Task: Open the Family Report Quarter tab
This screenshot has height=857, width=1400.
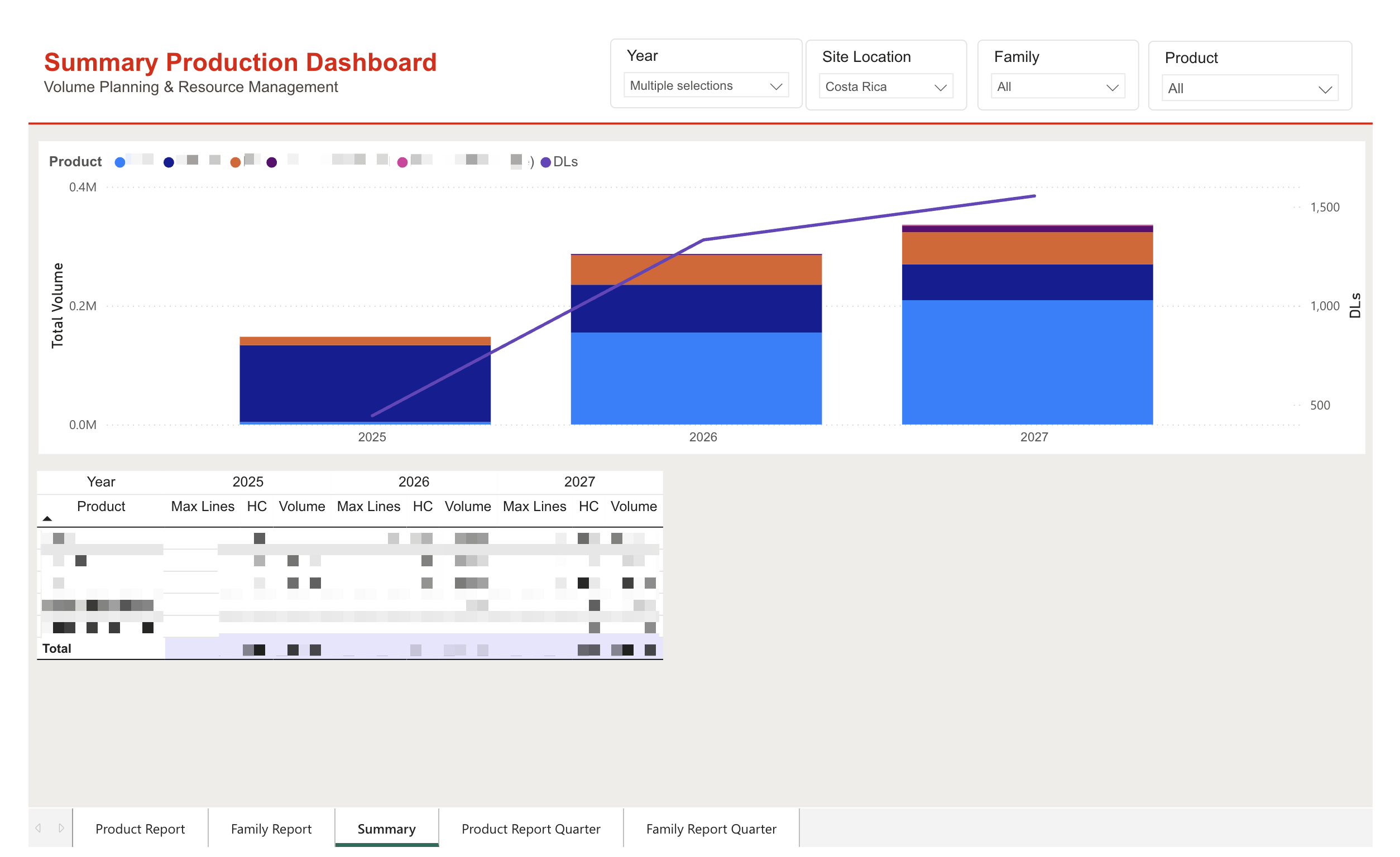Action: (x=711, y=829)
